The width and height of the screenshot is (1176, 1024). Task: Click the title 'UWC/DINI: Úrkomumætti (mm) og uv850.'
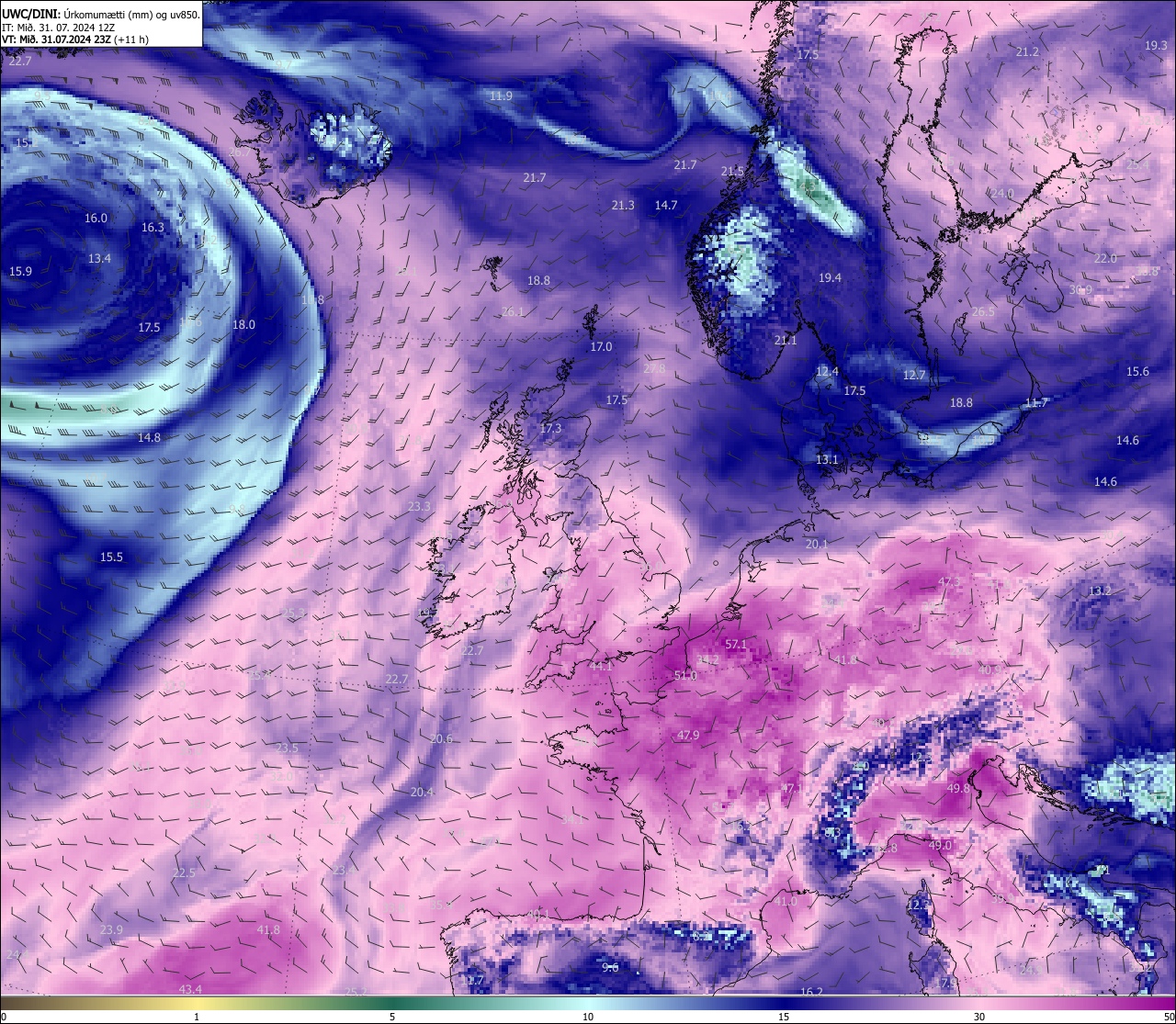(101, 14)
